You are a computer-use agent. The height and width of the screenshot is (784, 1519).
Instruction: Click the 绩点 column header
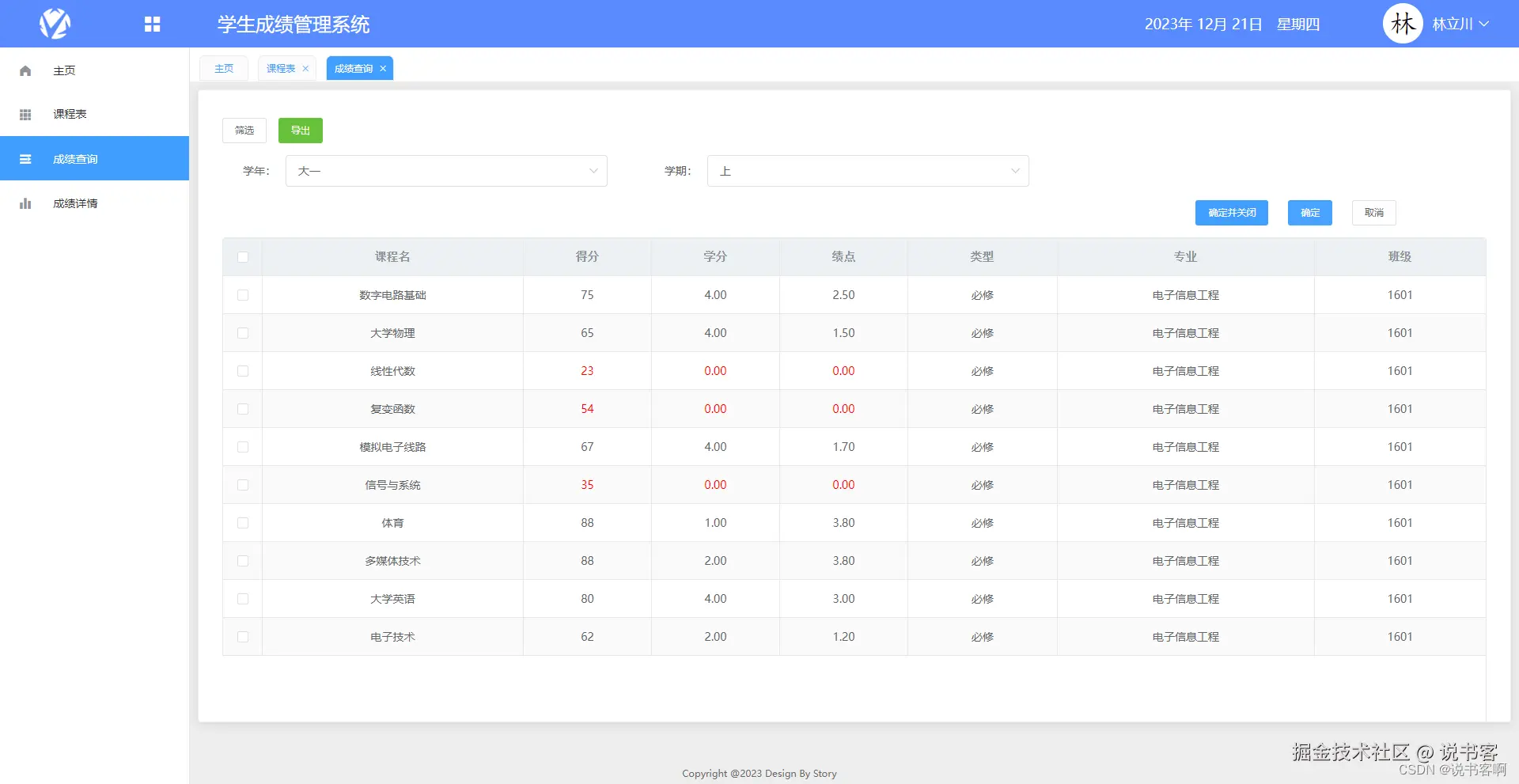[x=843, y=256]
